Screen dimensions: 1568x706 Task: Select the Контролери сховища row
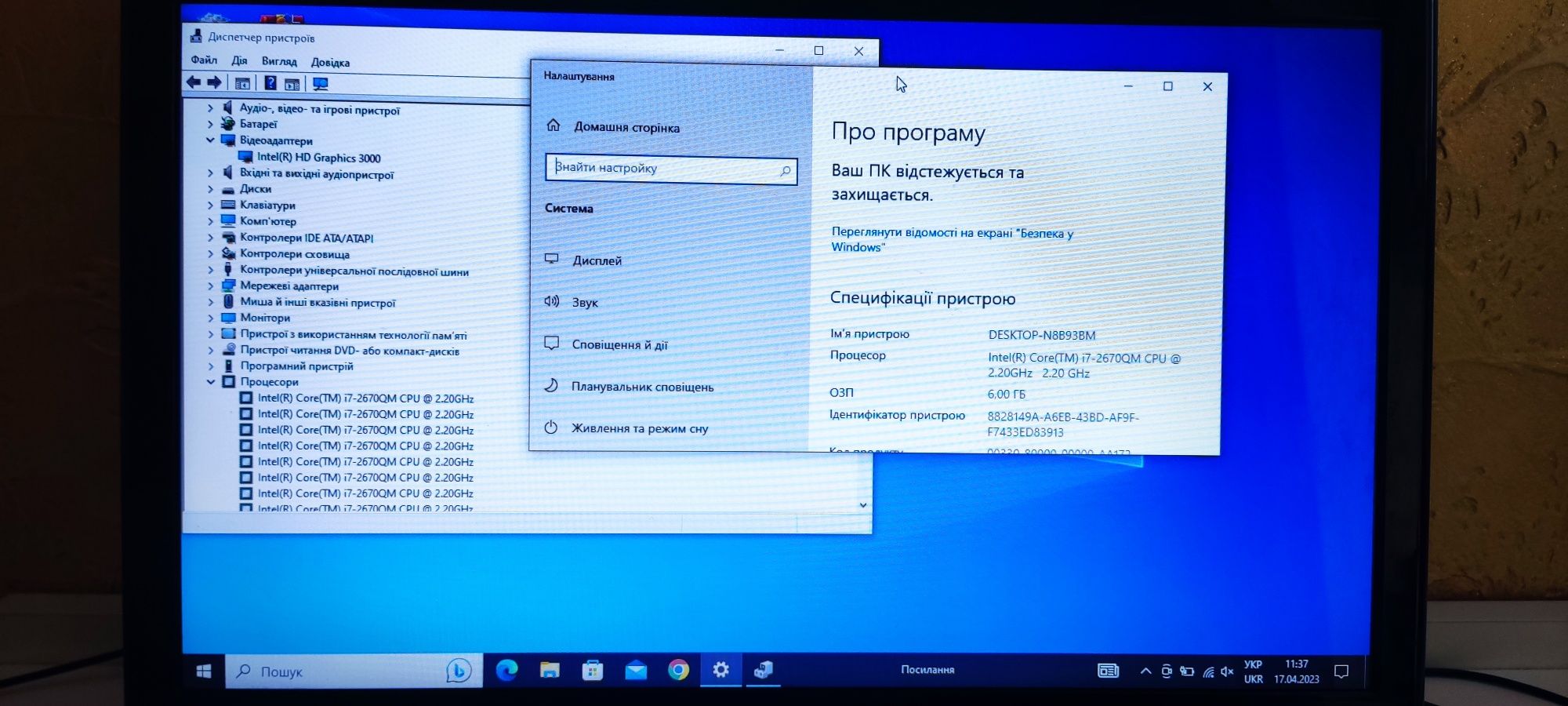point(295,254)
